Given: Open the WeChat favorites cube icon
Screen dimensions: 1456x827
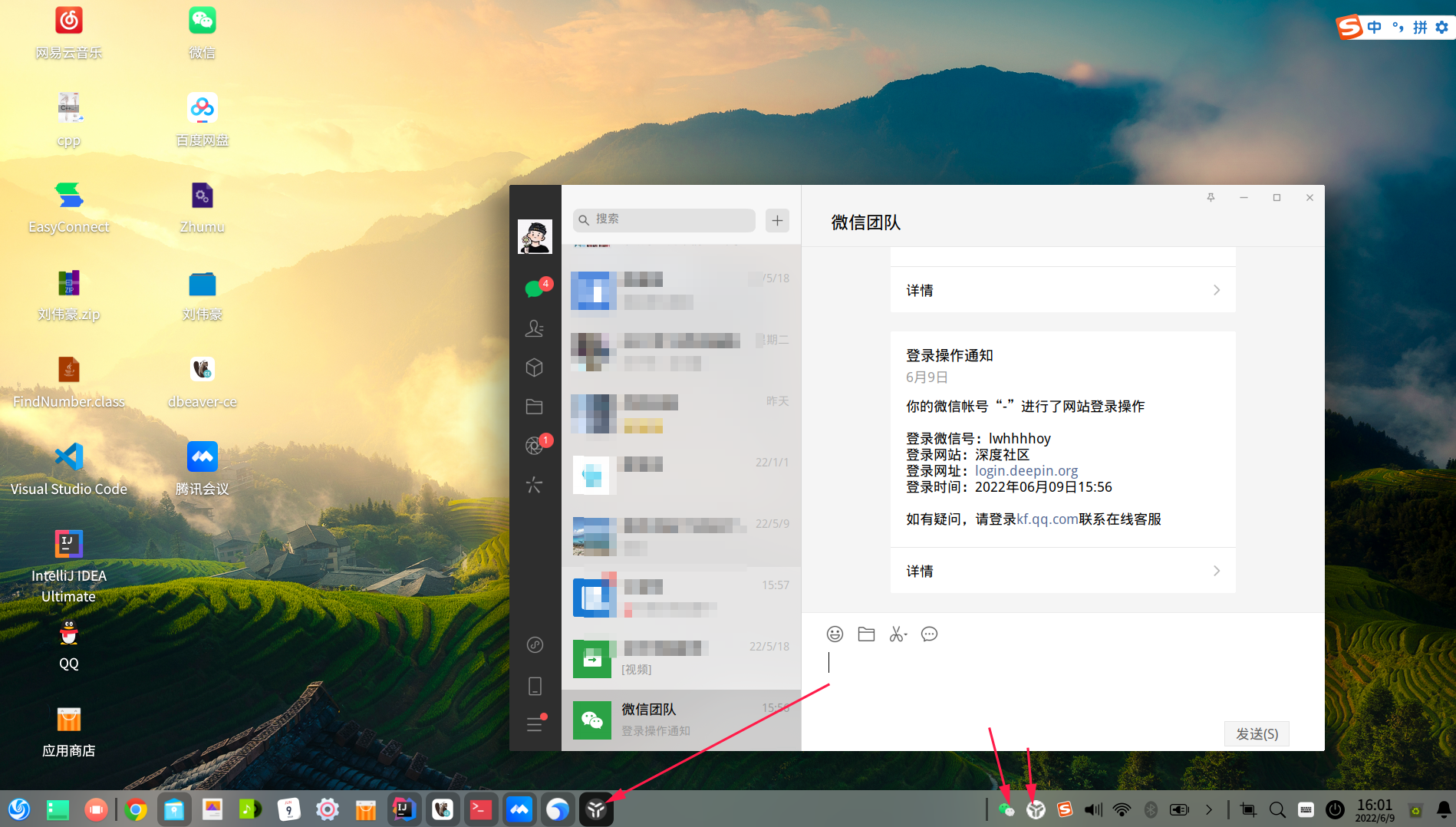Looking at the screenshot, I should pos(535,367).
